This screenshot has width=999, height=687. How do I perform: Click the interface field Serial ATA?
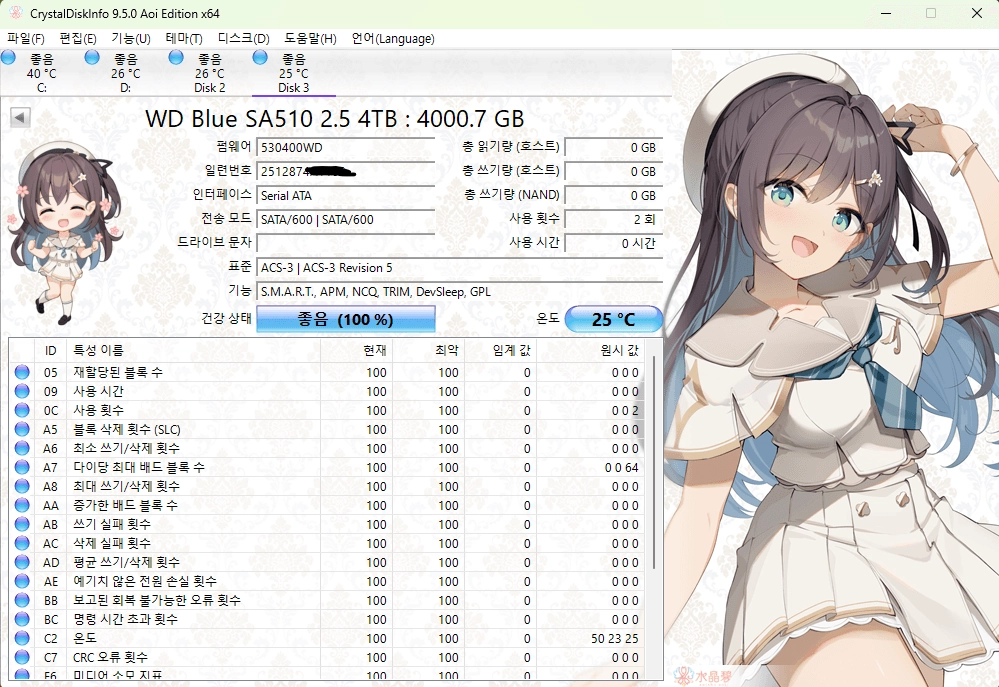(346, 196)
